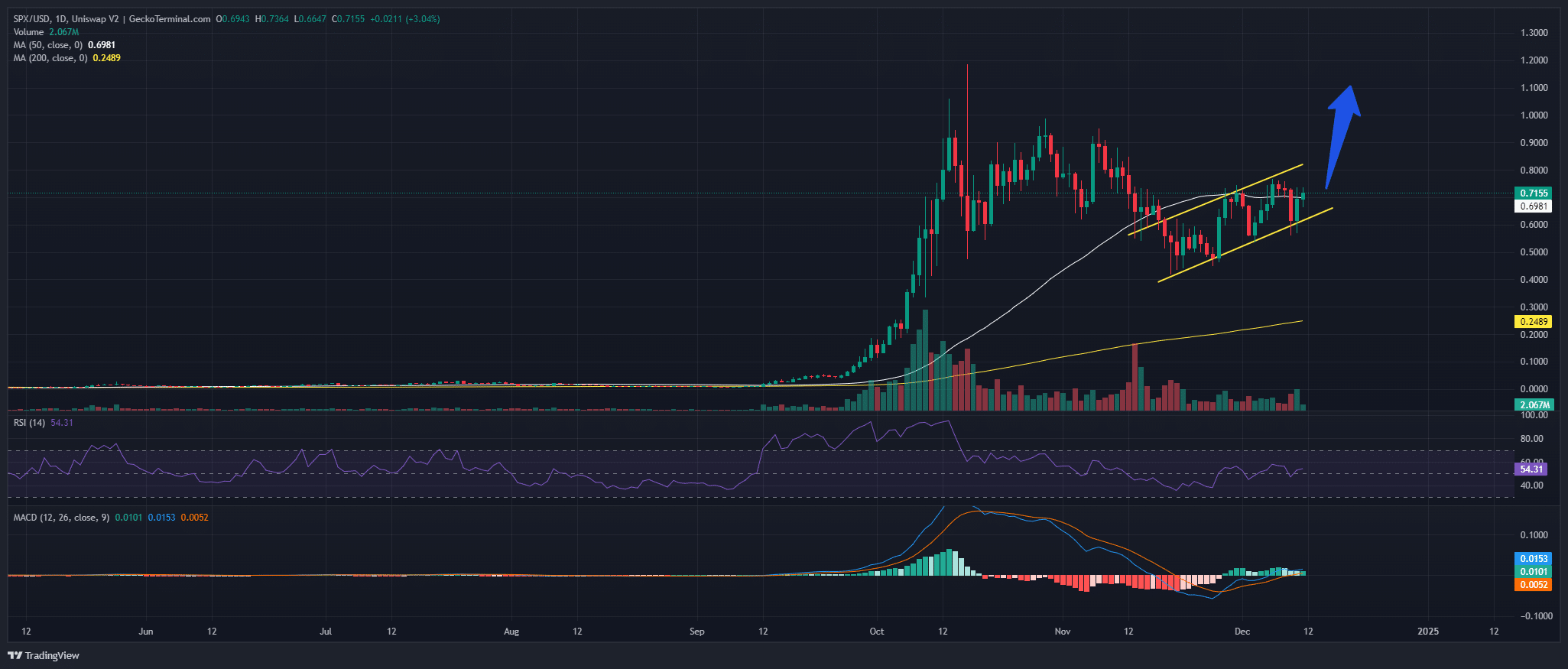1568x669 pixels.
Task: Click the open price value O0.6943
Action: [x=233, y=19]
